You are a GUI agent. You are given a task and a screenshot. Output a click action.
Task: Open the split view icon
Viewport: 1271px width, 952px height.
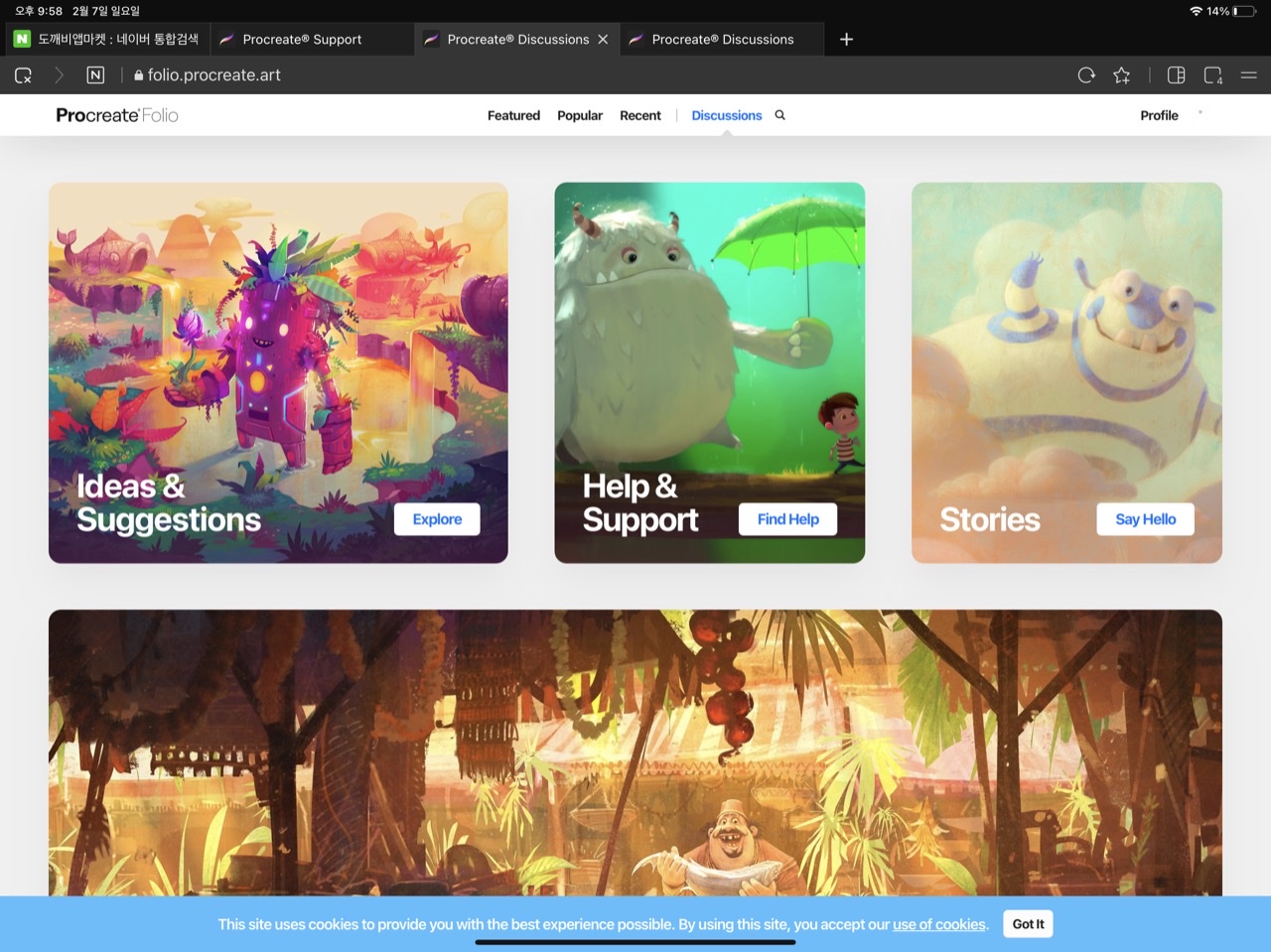coord(1177,75)
